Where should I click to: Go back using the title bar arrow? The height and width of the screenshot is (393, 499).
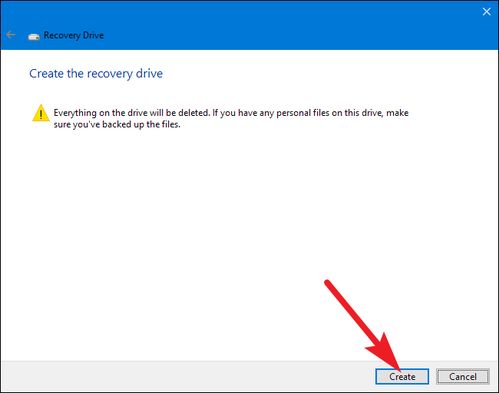click(x=11, y=35)
